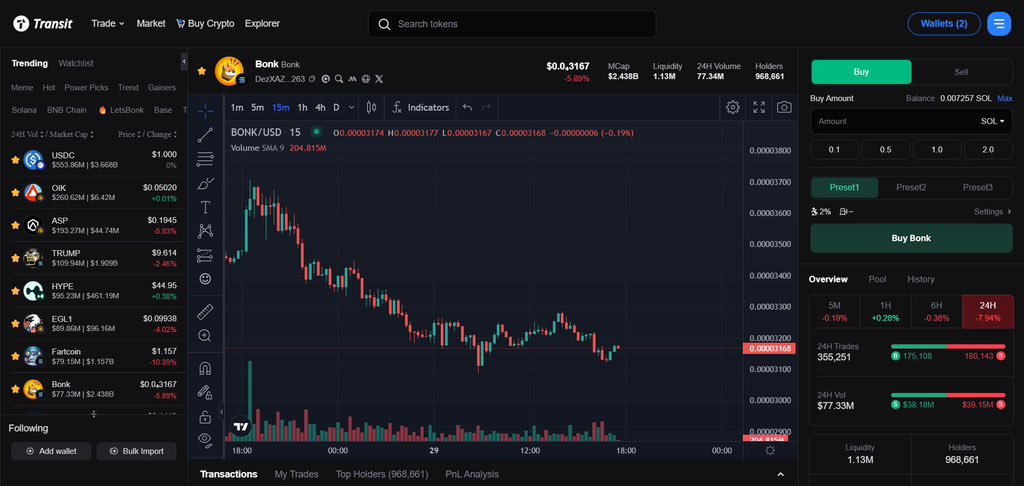Open chart settings gear
This screenshot has height=486, width=1024.
coord(733,107)
